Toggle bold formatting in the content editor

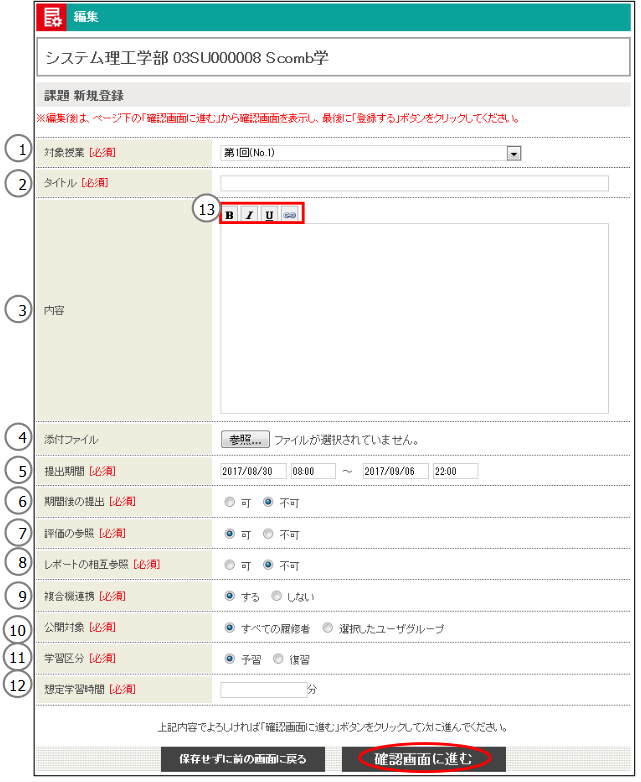(230, 214)
